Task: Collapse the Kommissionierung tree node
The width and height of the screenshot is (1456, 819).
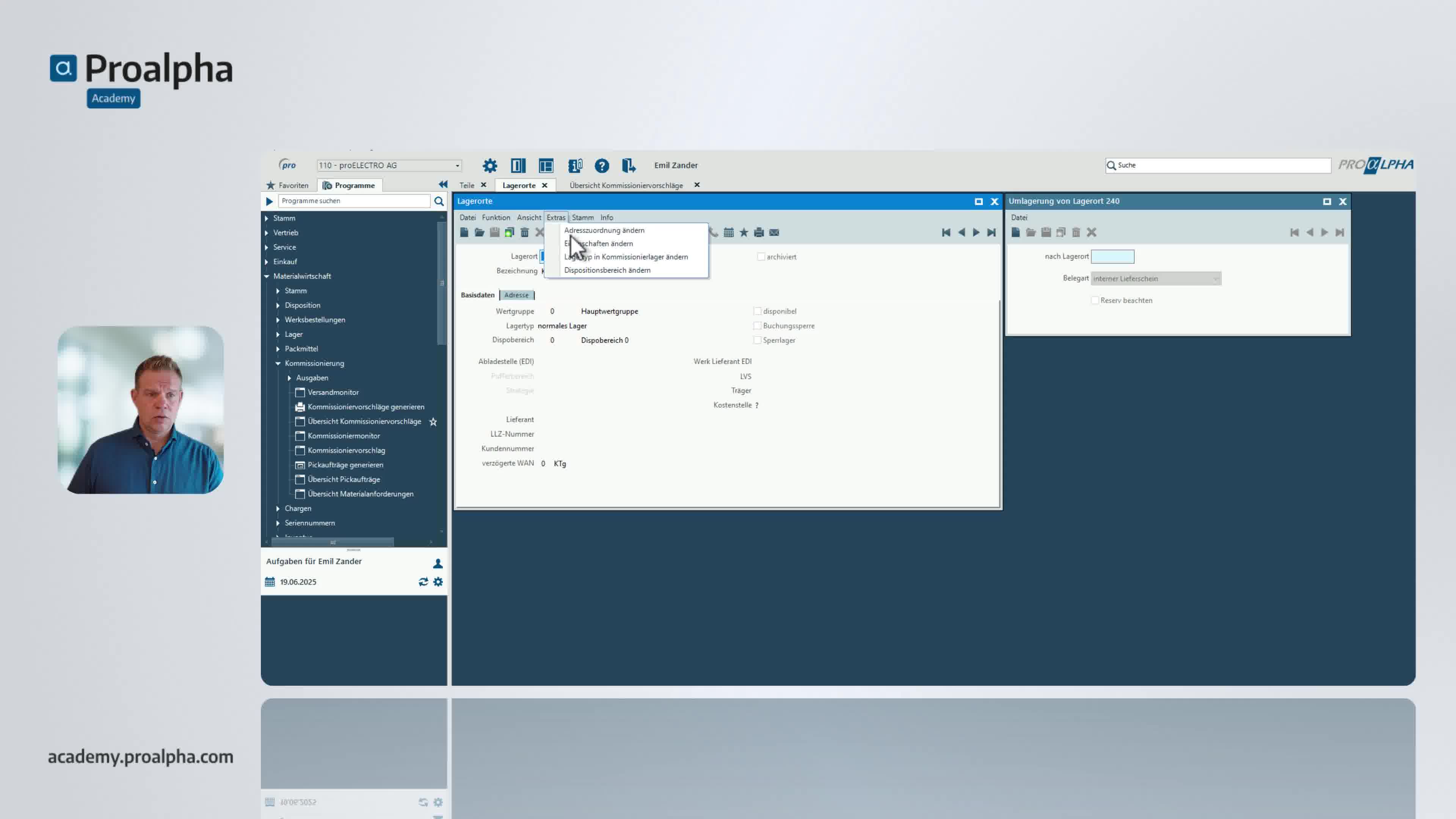Action: pyautogui.click(x=278, y=364)
